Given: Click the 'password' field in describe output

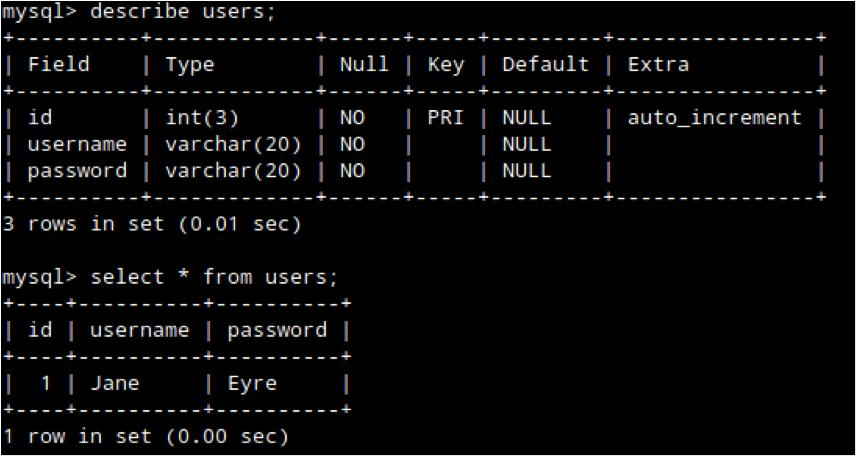Looking at the screenshot, I should [x=77, y=171].
